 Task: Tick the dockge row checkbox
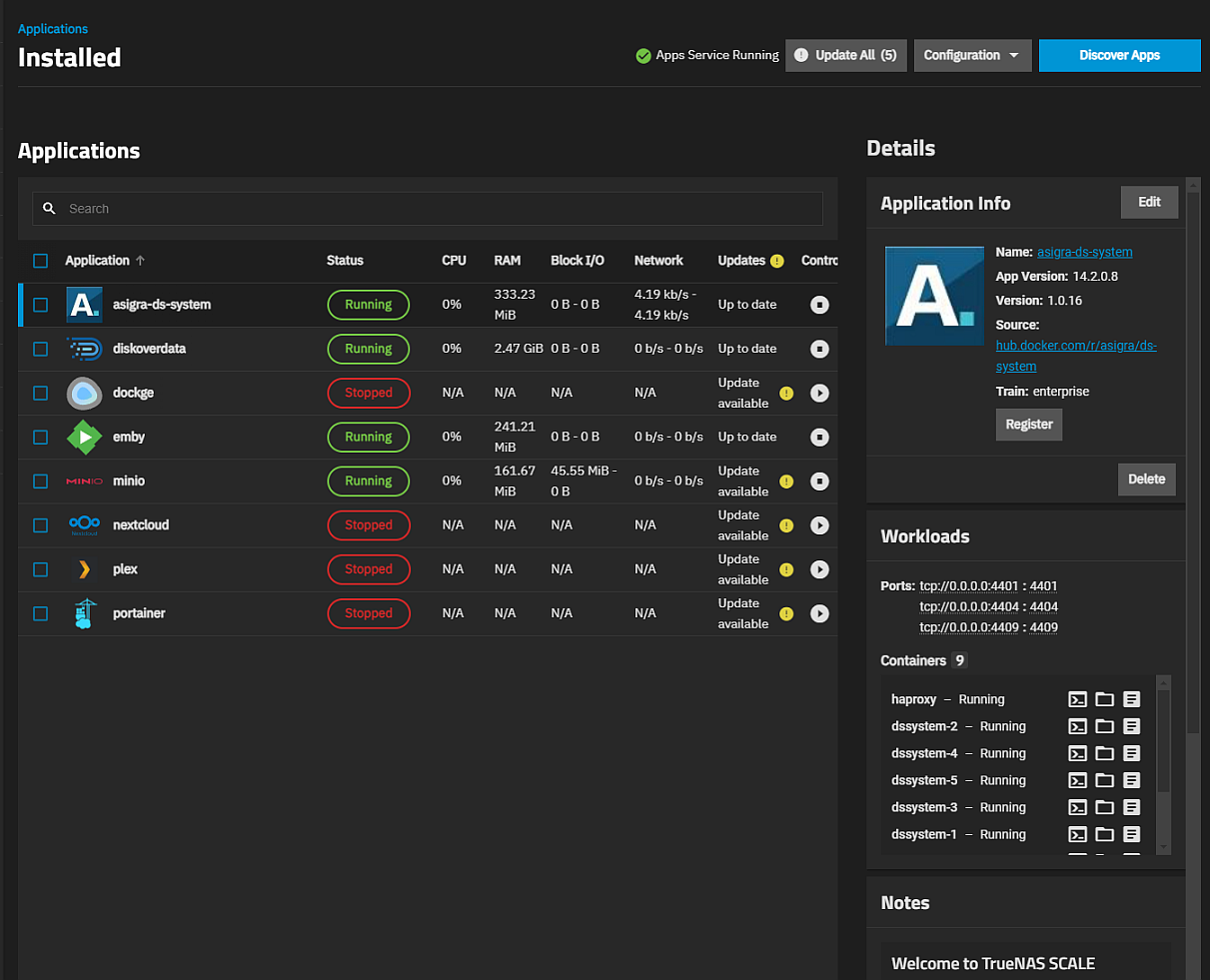click(40, 393)
